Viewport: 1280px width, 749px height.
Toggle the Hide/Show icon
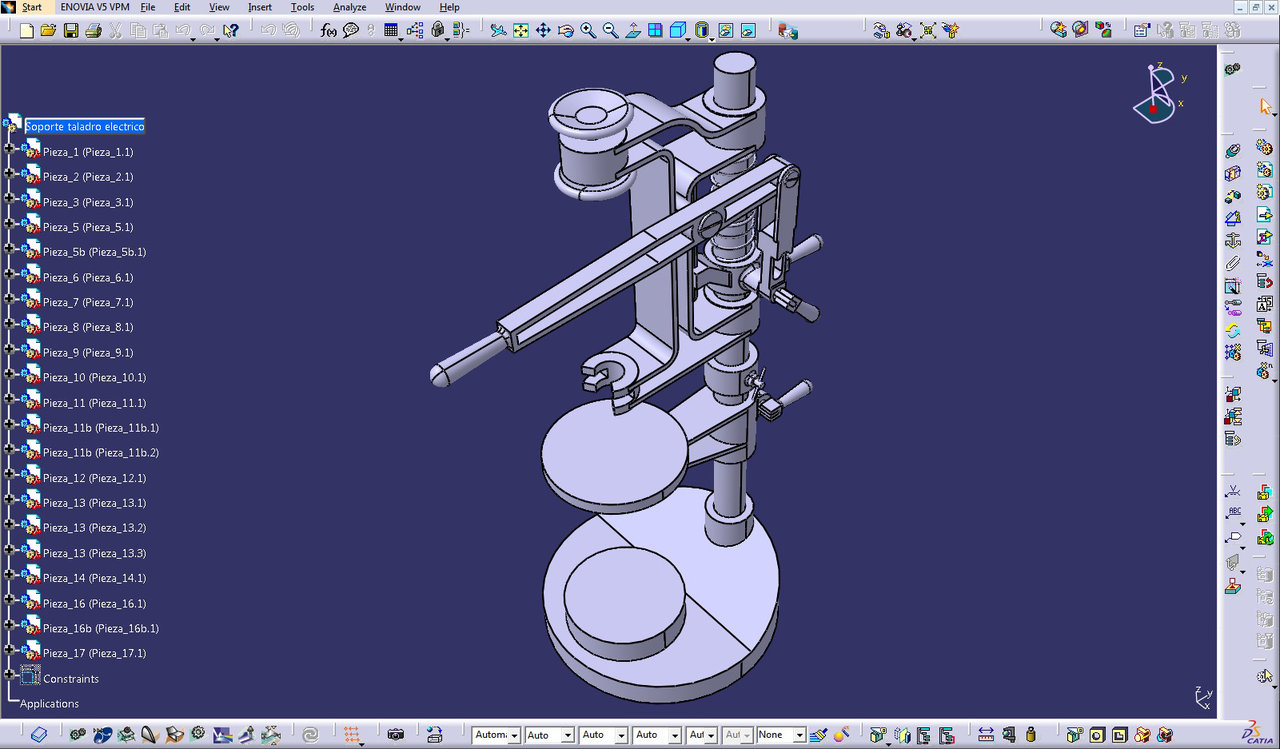(x=725, y=31)
